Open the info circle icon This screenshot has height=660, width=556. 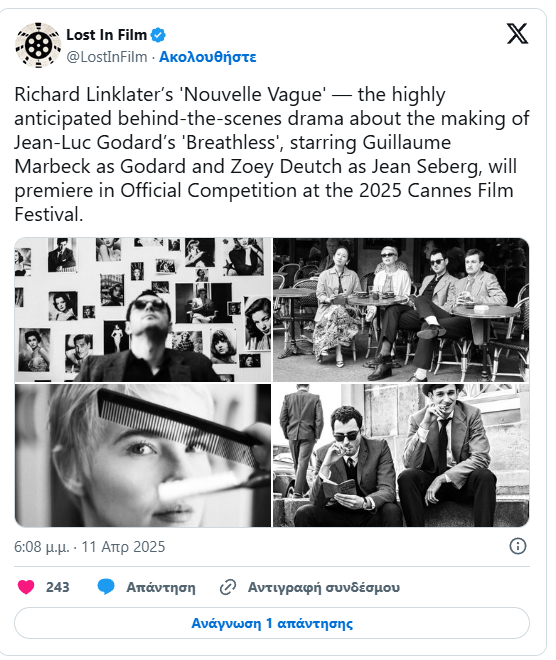tap(518, 546)
